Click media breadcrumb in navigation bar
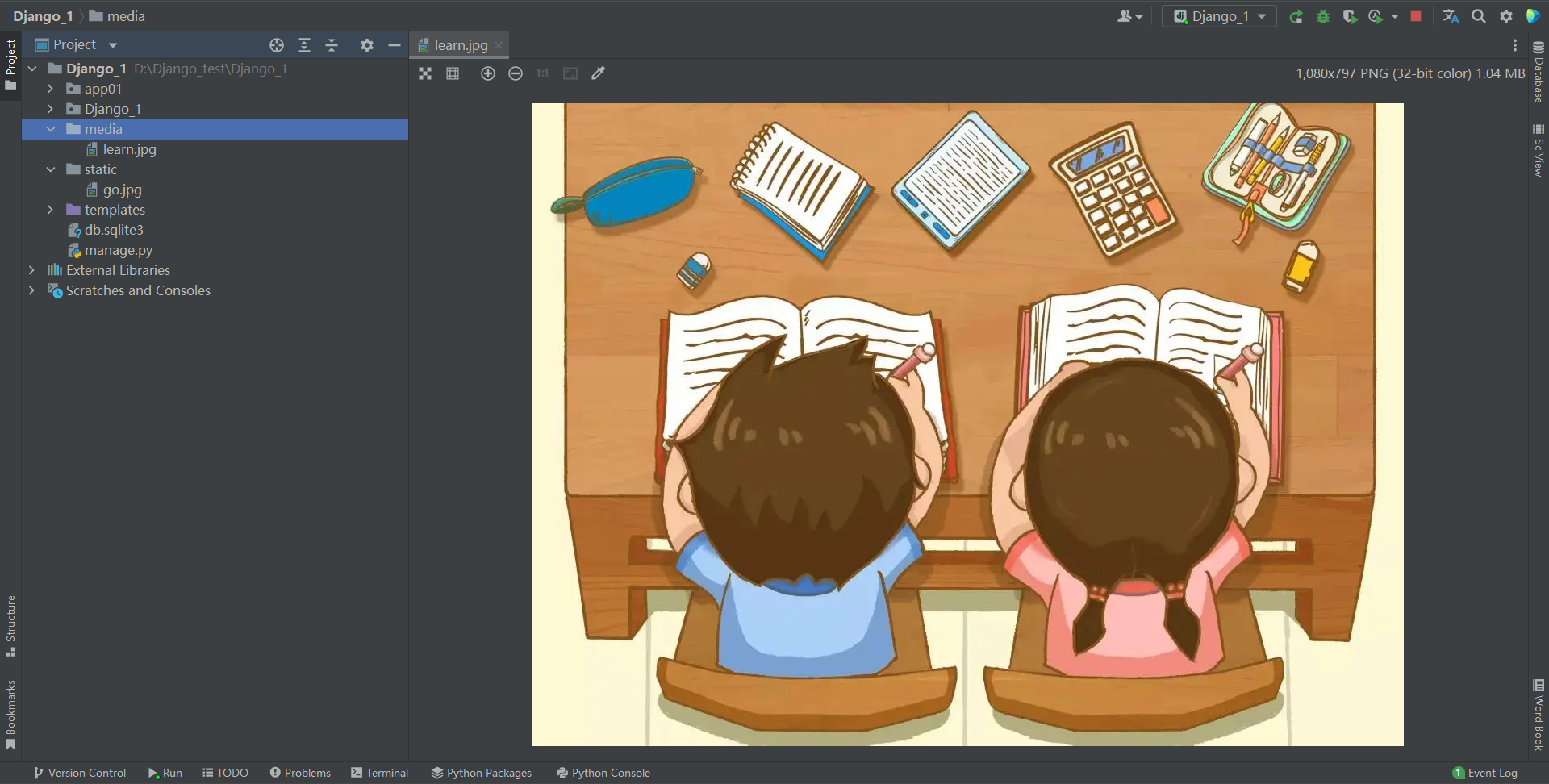 tap(117, 16)
